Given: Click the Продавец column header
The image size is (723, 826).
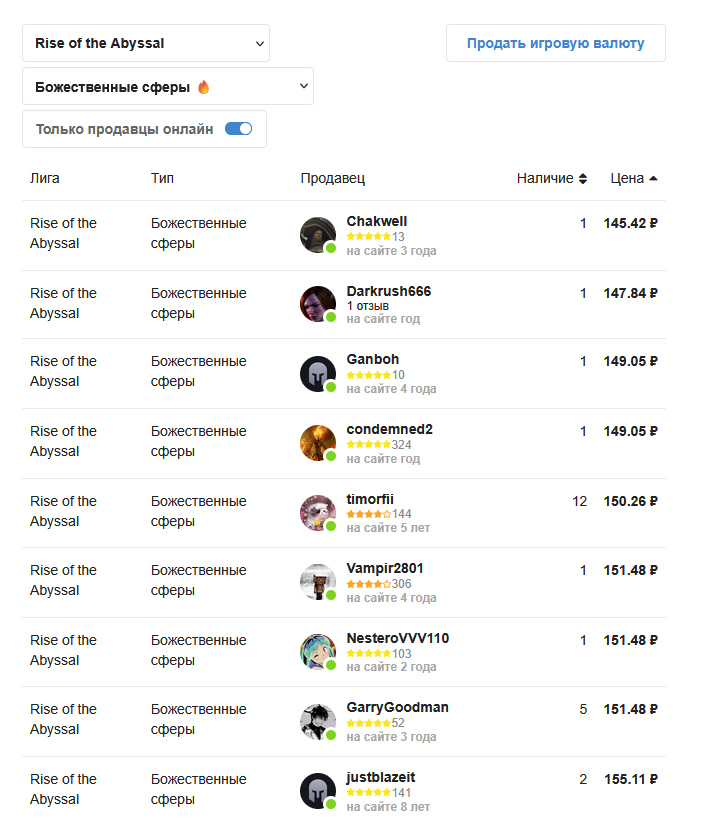Looking at the screenshot, I should pyautogui.click(x=333, y=179).
